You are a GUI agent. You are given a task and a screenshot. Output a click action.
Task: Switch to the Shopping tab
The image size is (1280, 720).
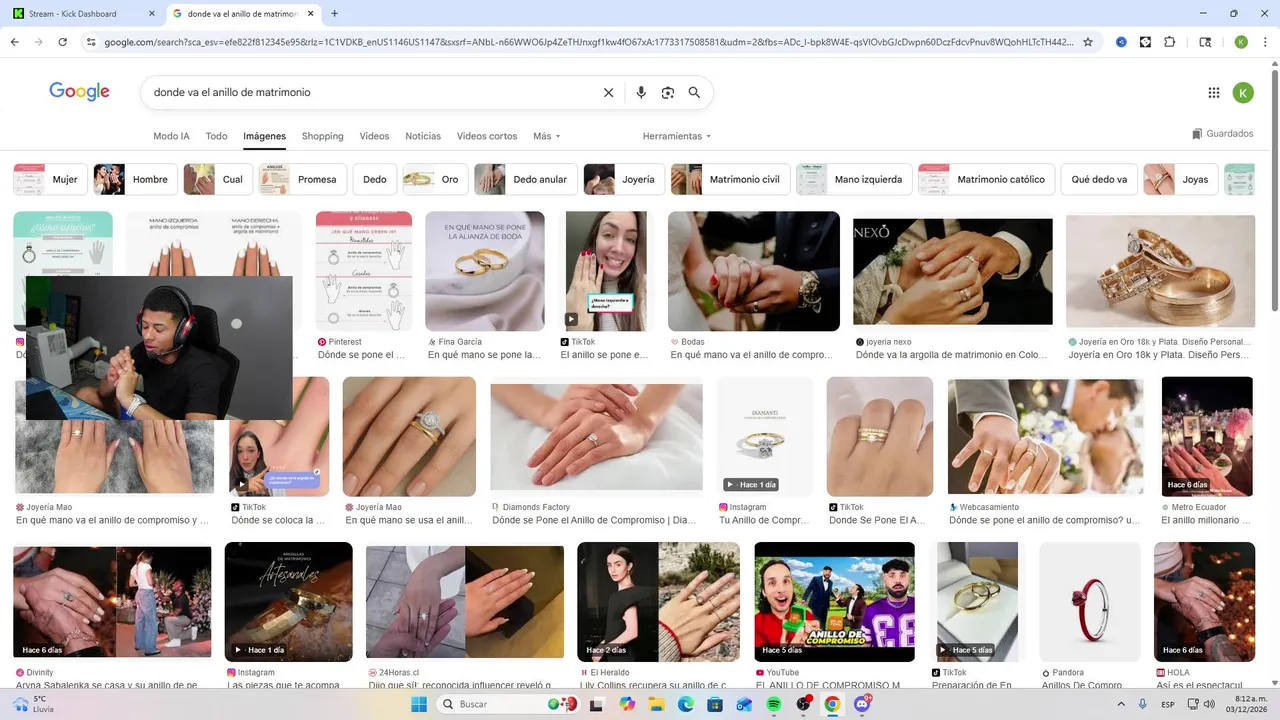(x=322, y=136)
